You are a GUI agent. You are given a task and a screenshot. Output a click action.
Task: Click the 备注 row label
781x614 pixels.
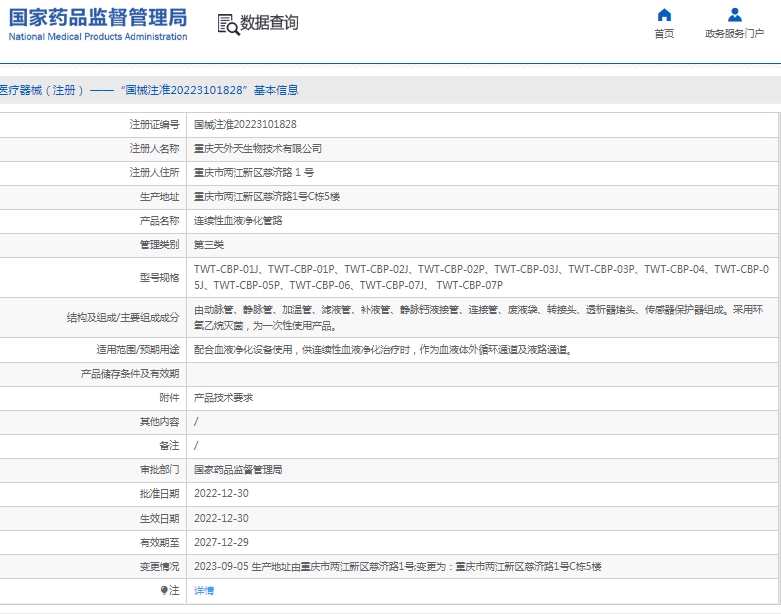(x=169, y=446)
